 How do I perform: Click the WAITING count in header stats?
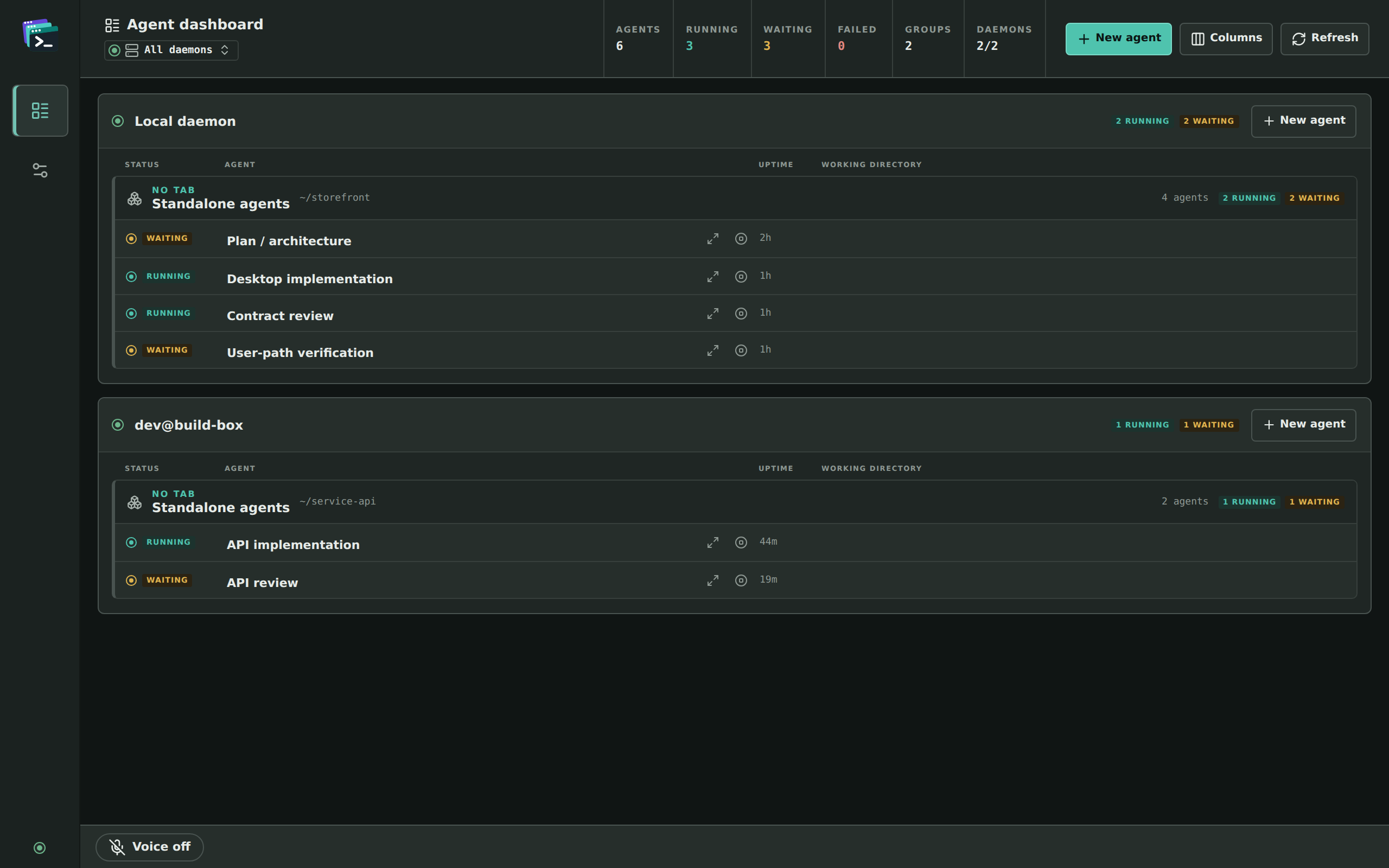point(787,39)
